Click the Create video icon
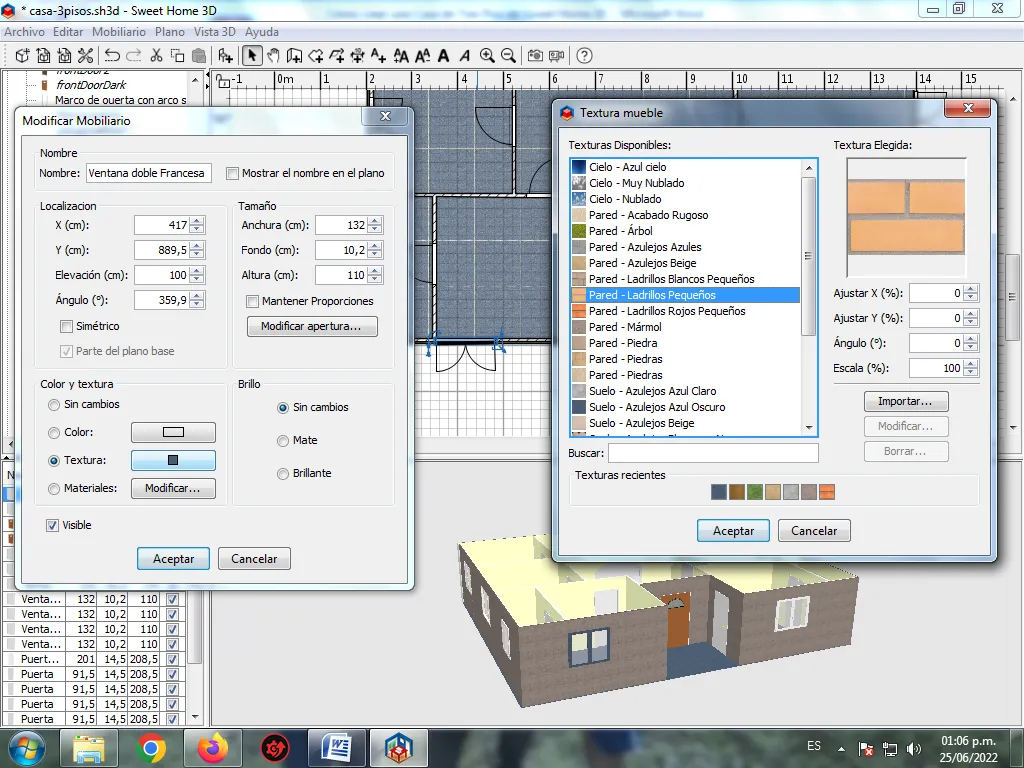 coord(556,56)
